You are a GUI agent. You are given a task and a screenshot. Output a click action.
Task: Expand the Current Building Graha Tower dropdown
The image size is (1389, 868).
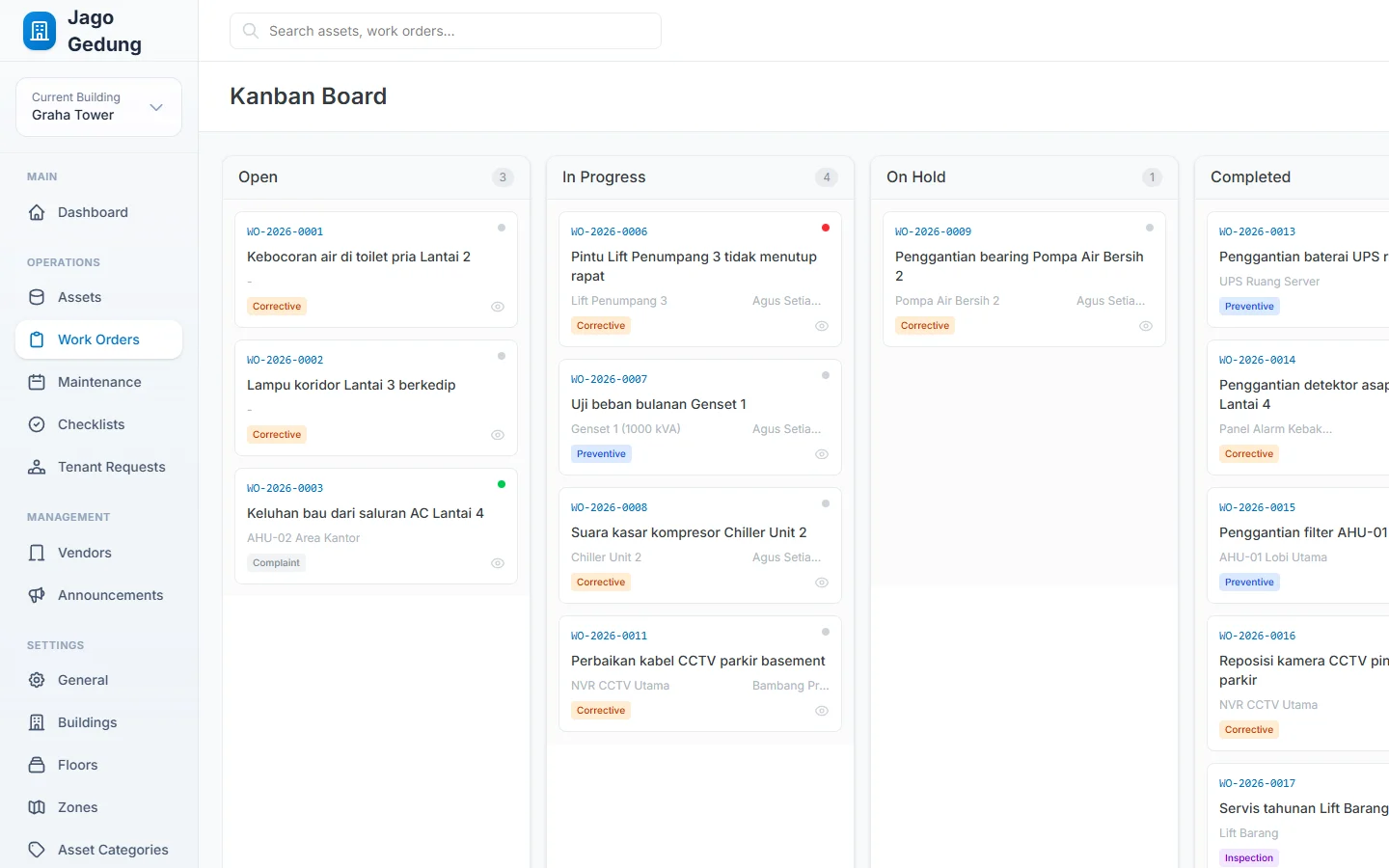tap(98, 107)
